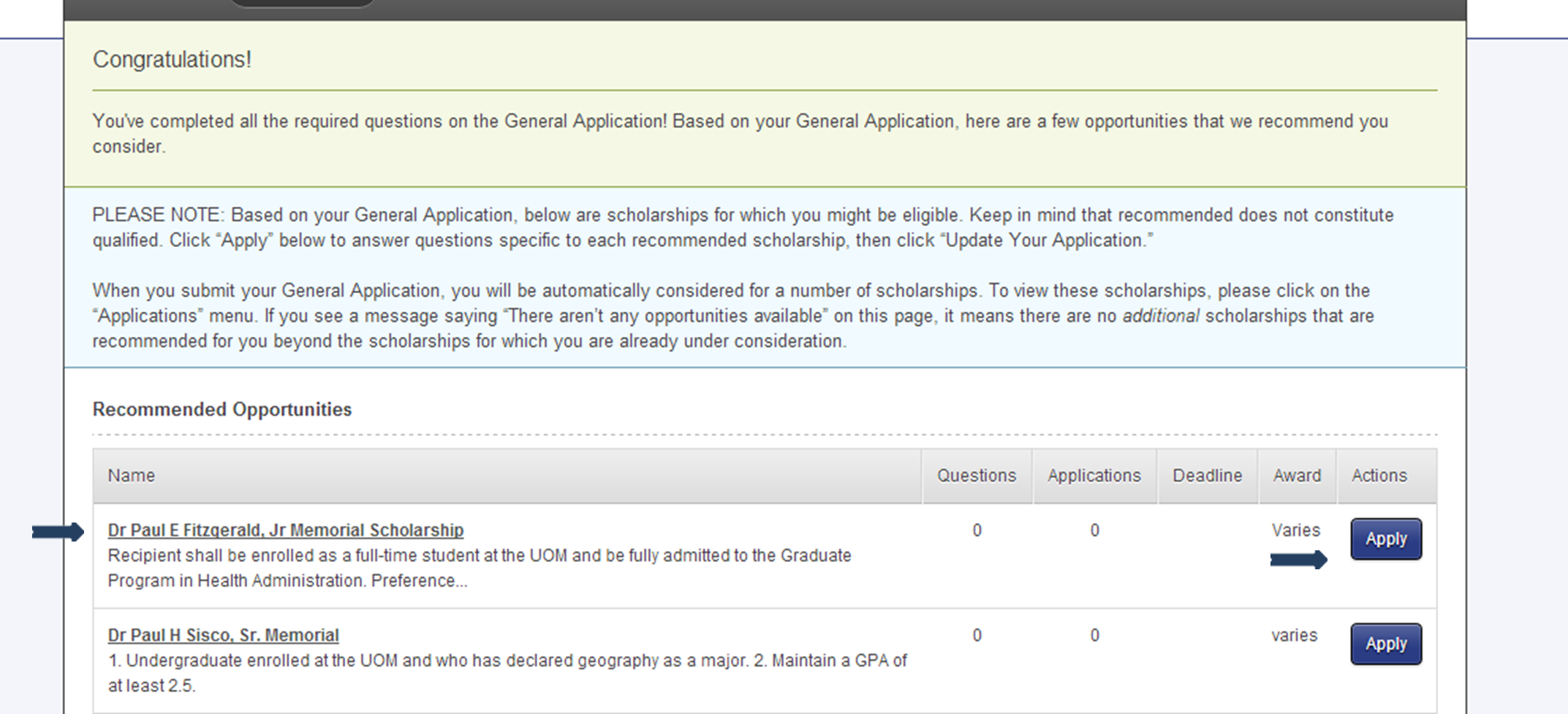
Task: Sort the table by Name column
Action: tap(131, 475)
